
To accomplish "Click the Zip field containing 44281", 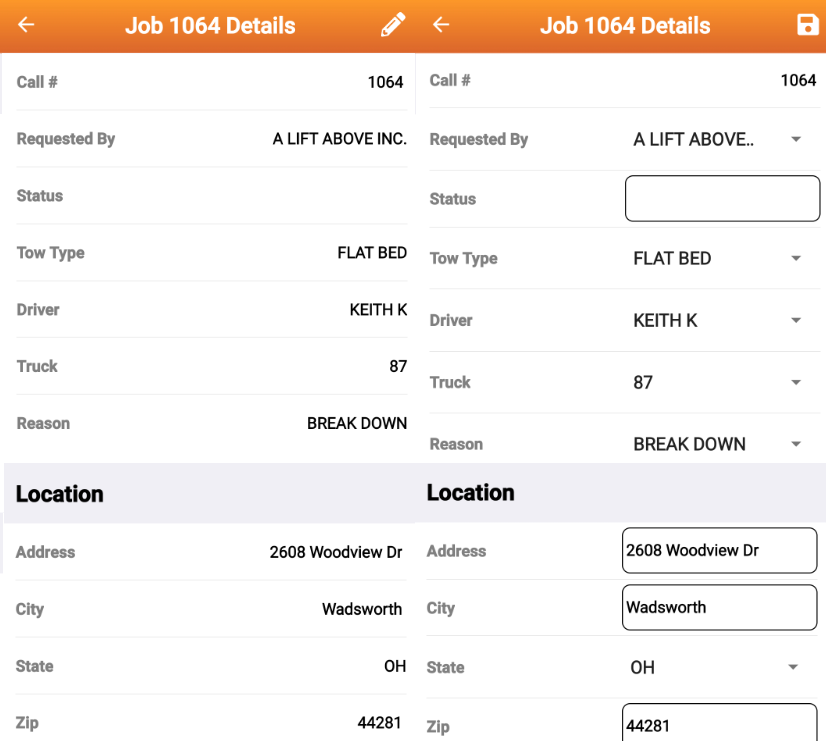I will coord(719,724).
